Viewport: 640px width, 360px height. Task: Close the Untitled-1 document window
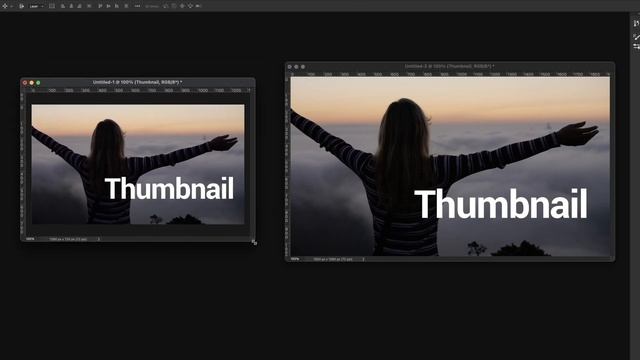[25, 82]
